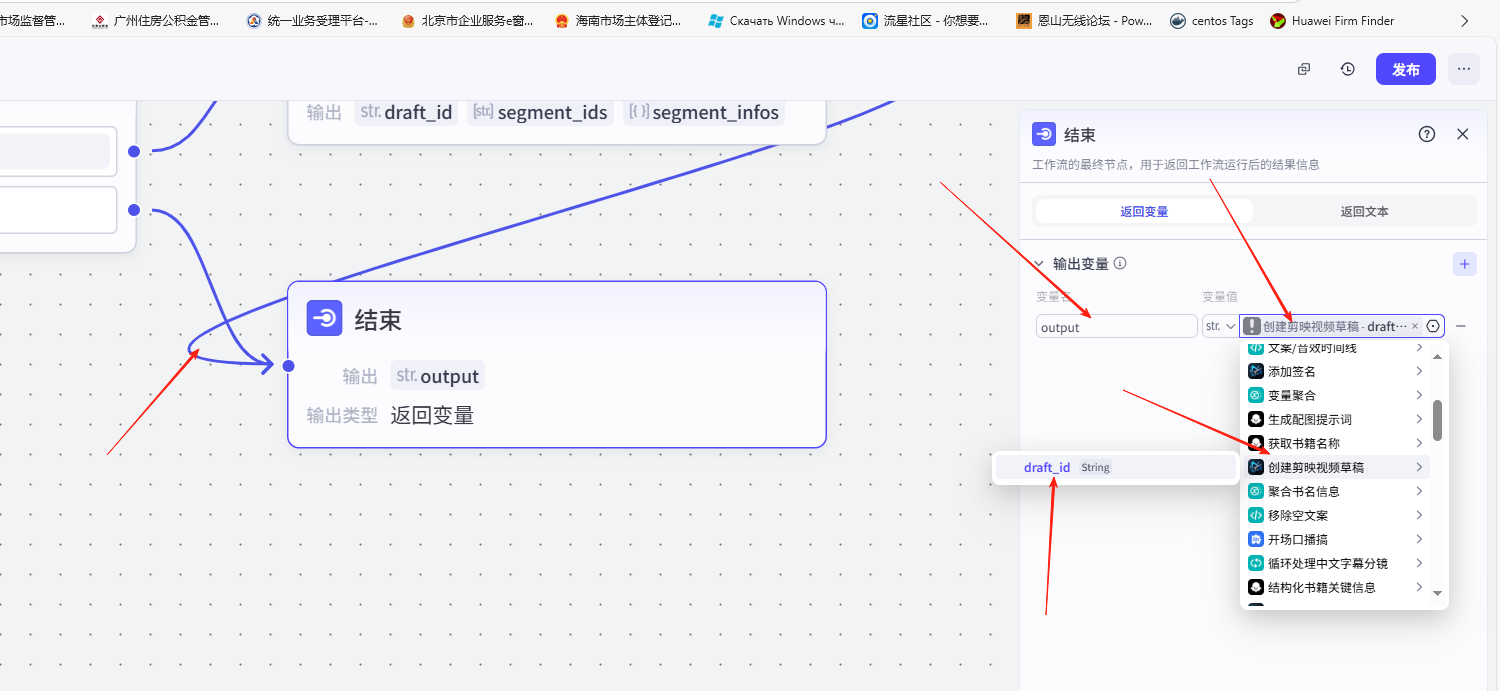Screen dimensions: 1500x691
Task: Expand the 添加签名 submenu
Action: 1418,371
